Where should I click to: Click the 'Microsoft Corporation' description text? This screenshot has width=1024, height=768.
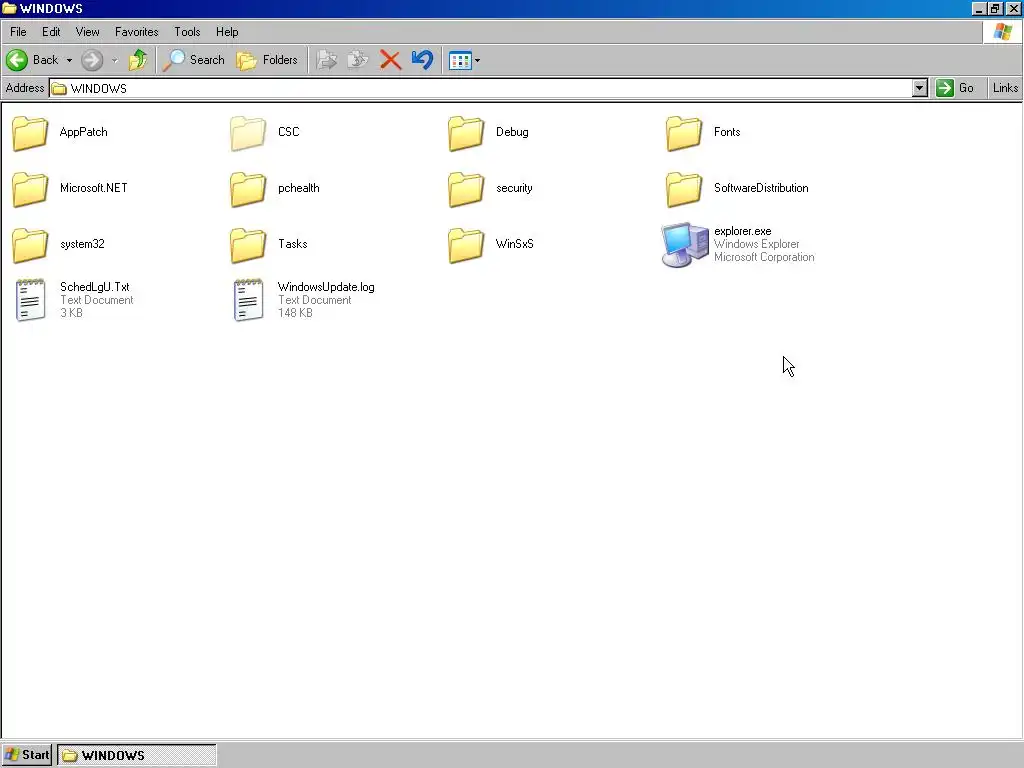[x=764, y=257]
